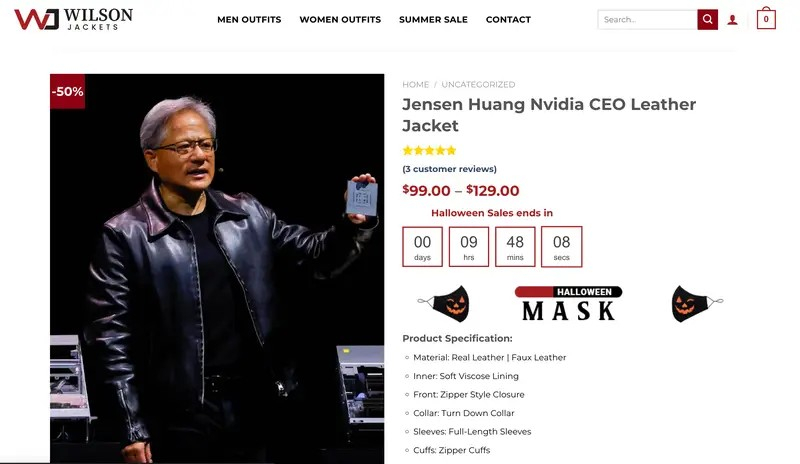Screen dimensions: 800x464
Task: Follow the Home breadcrumb link
Action: tap(415, 85)
